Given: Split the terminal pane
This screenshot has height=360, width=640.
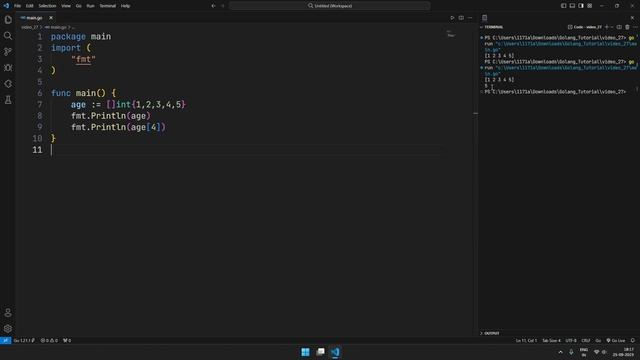Looking at the screenshot, I should tap(619, 27).
